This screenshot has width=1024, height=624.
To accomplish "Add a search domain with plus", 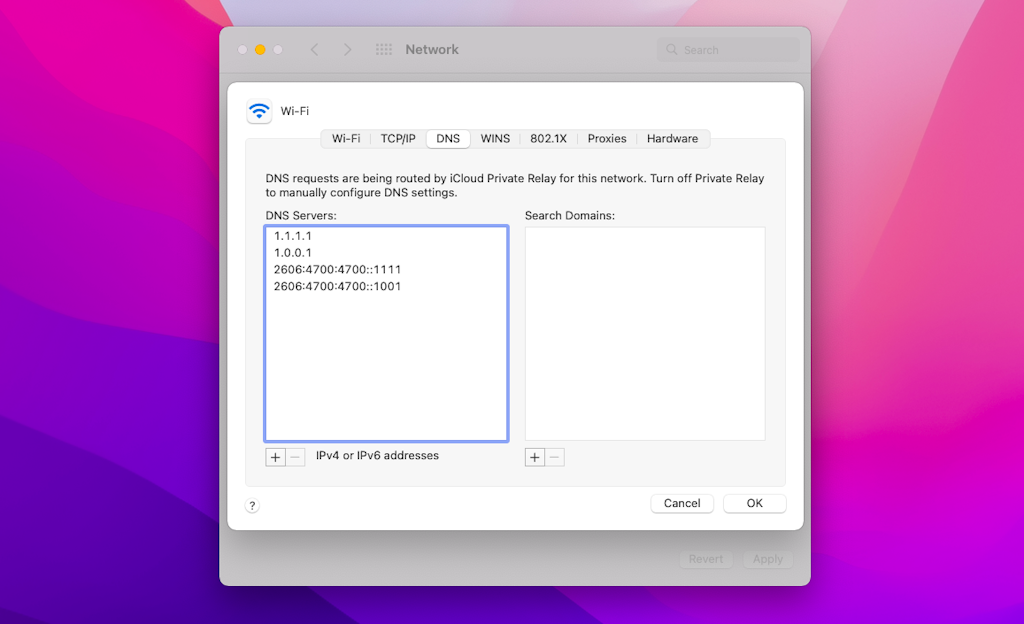I will (535, 457).
